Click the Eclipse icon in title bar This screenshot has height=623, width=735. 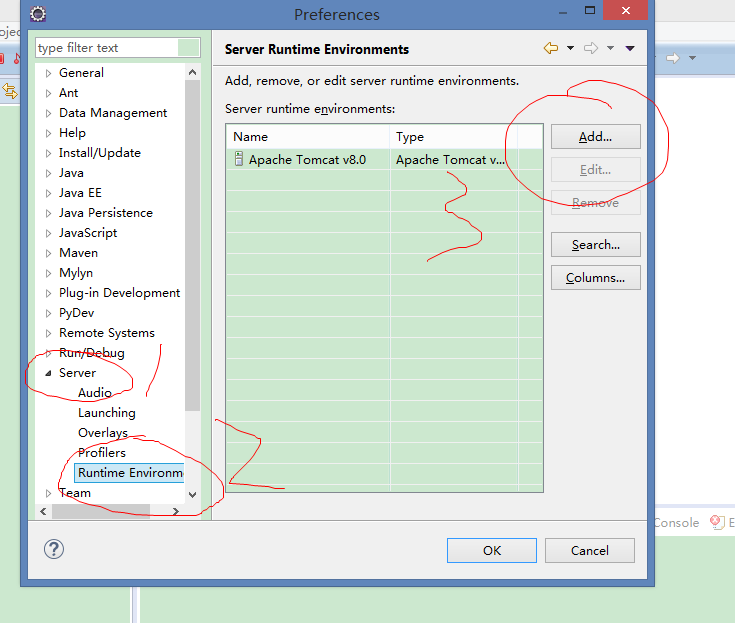coord(37,14)
